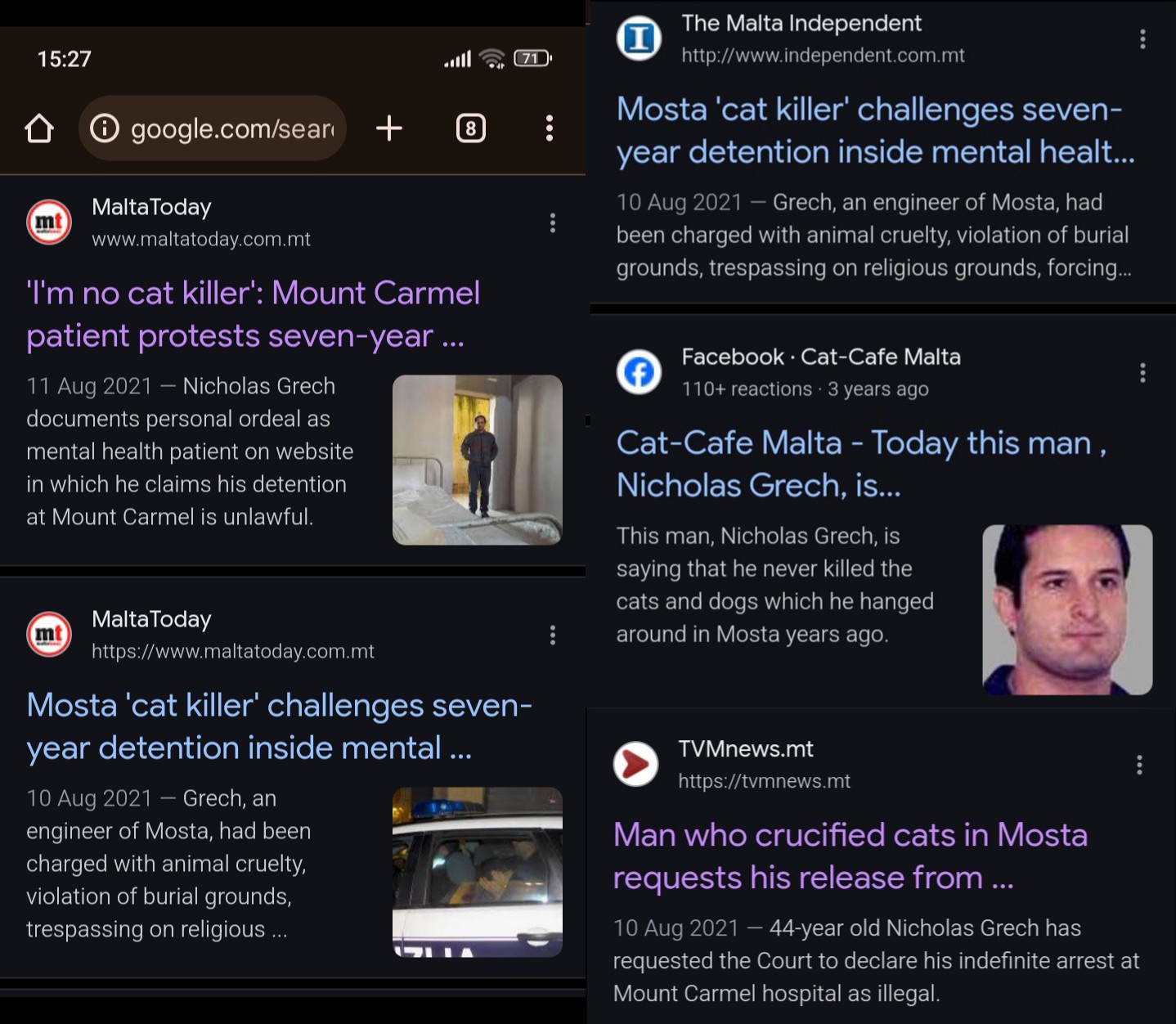The height and width of the screenshot is (1024, 1176).
Task: Click the Facebook logo icon
Action: tap(639, 372)
